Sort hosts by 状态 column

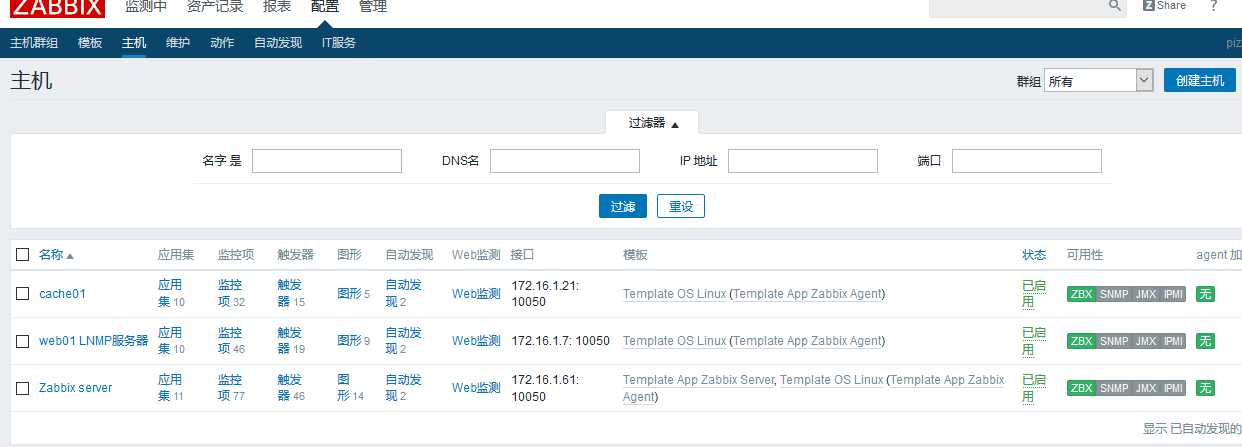(1034, 255)
